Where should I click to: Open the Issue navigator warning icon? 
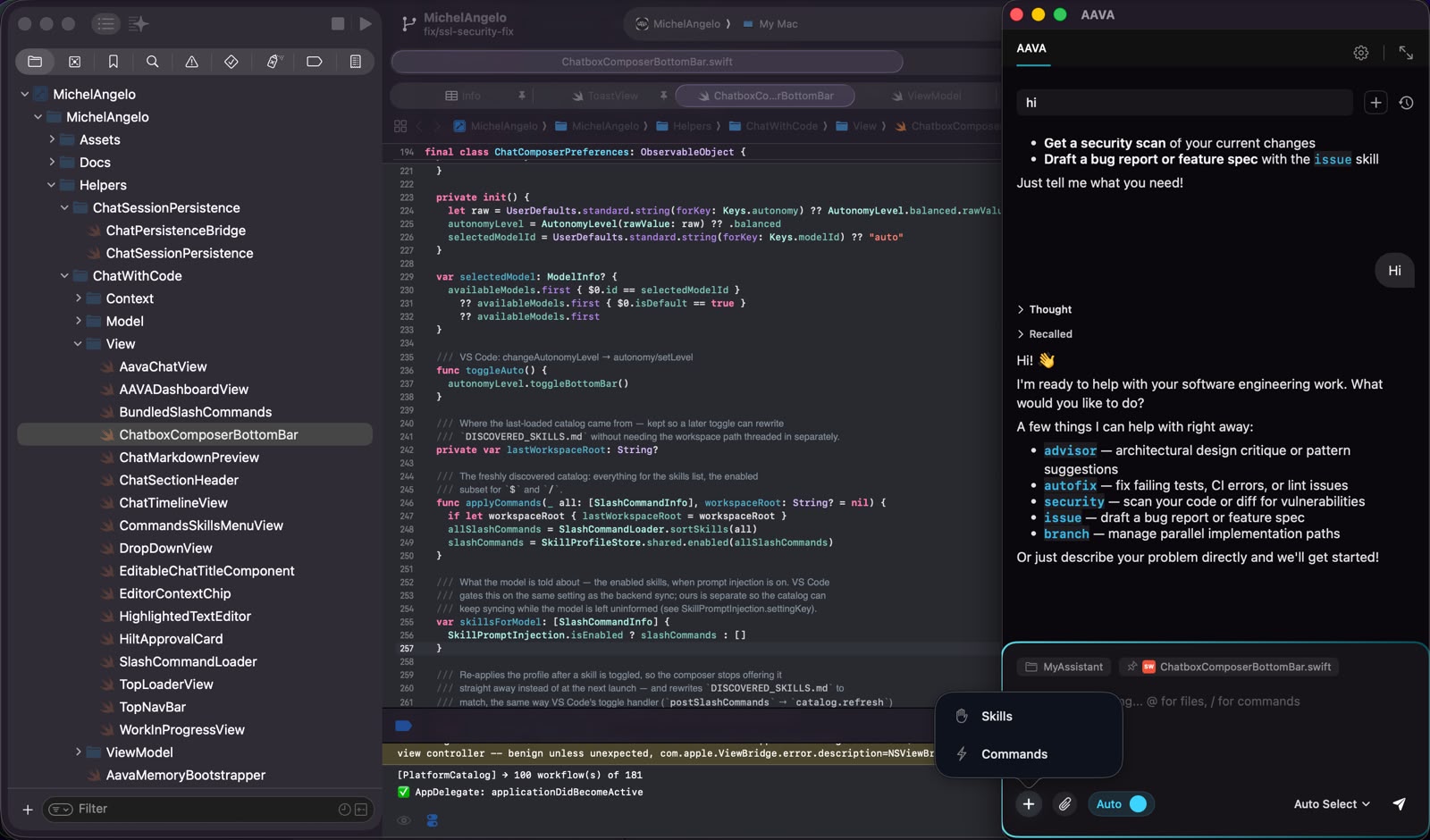coord(192,62)
